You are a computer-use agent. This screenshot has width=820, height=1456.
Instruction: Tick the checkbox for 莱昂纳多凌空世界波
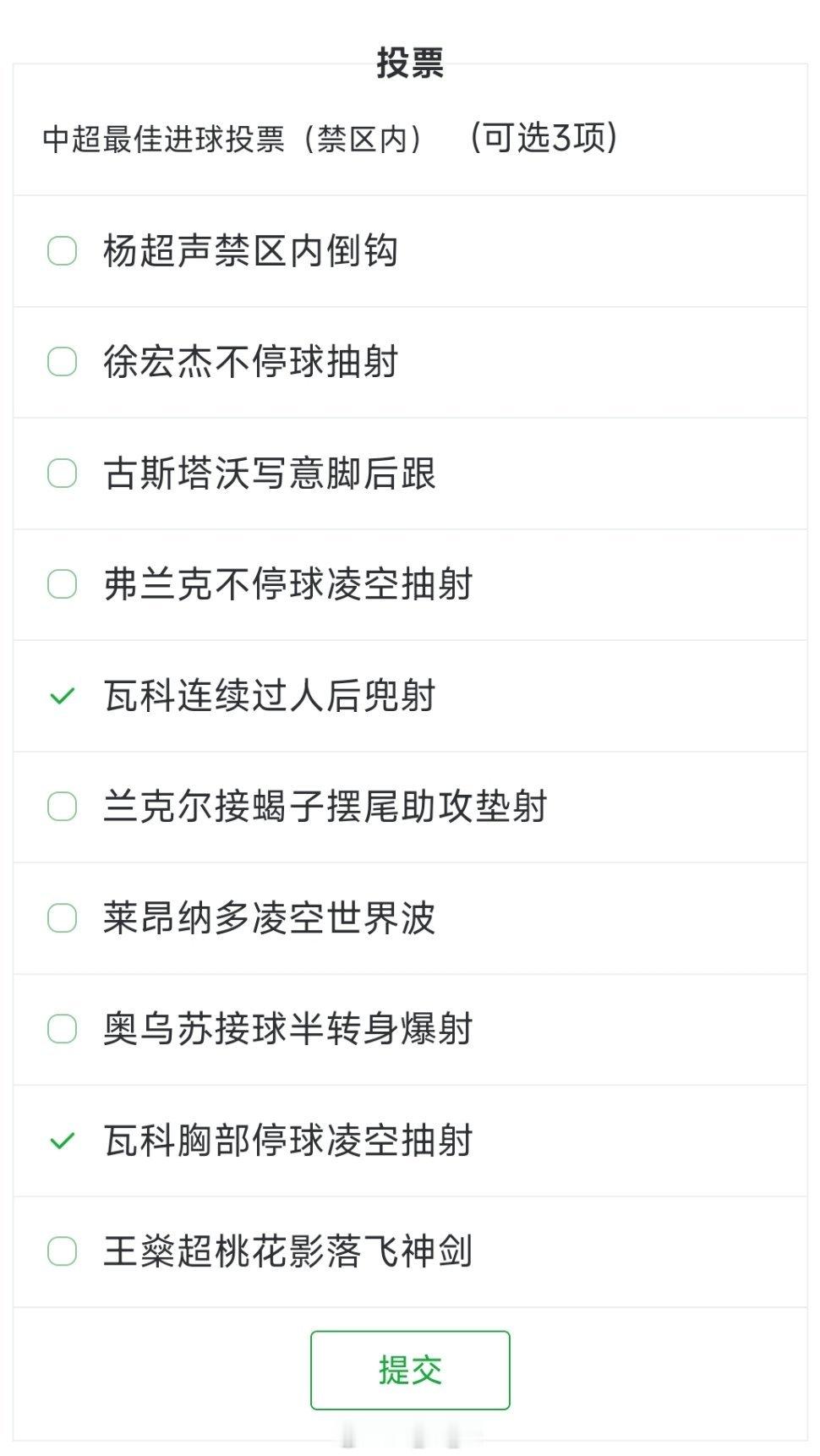click(62, 918)
